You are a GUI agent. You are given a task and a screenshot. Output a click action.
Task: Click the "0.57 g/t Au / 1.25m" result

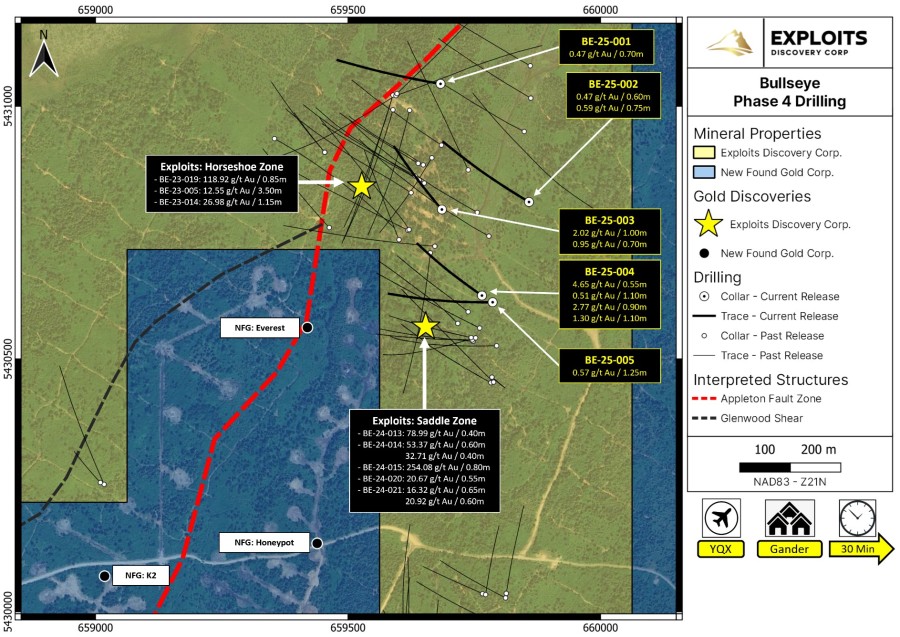(610, 372)
